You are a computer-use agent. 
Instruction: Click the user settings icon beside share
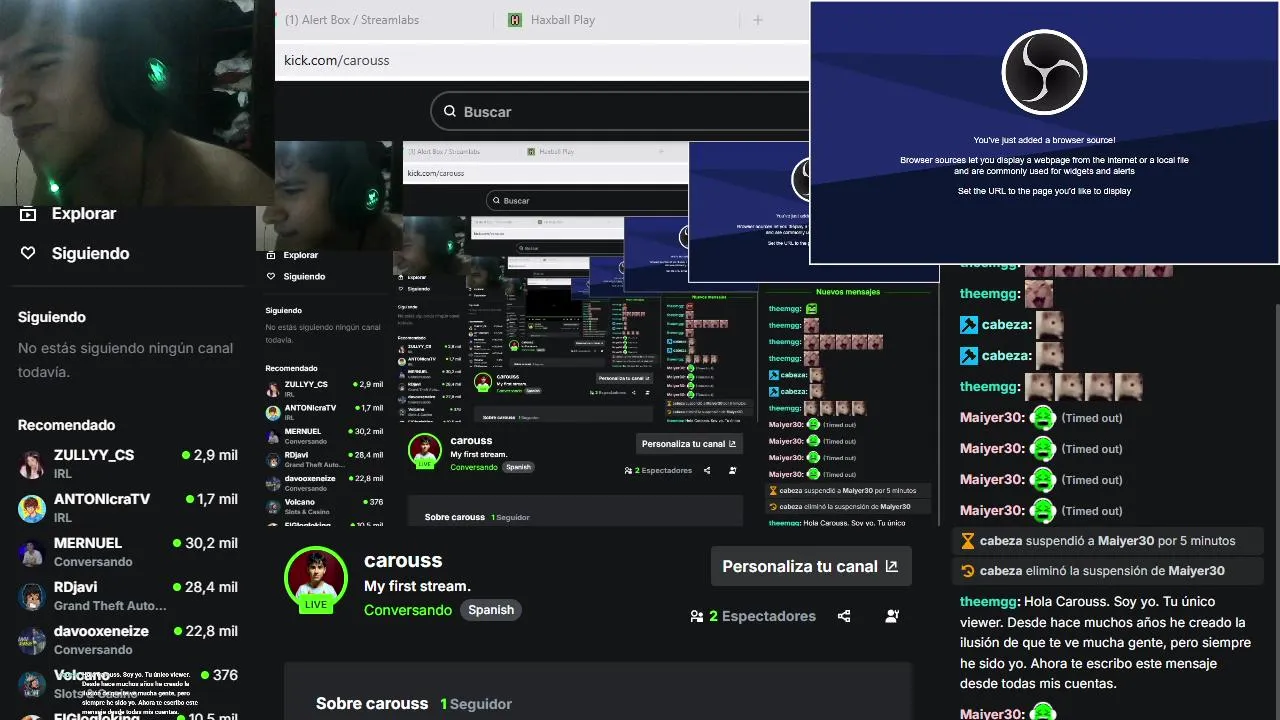coord(892,616)
